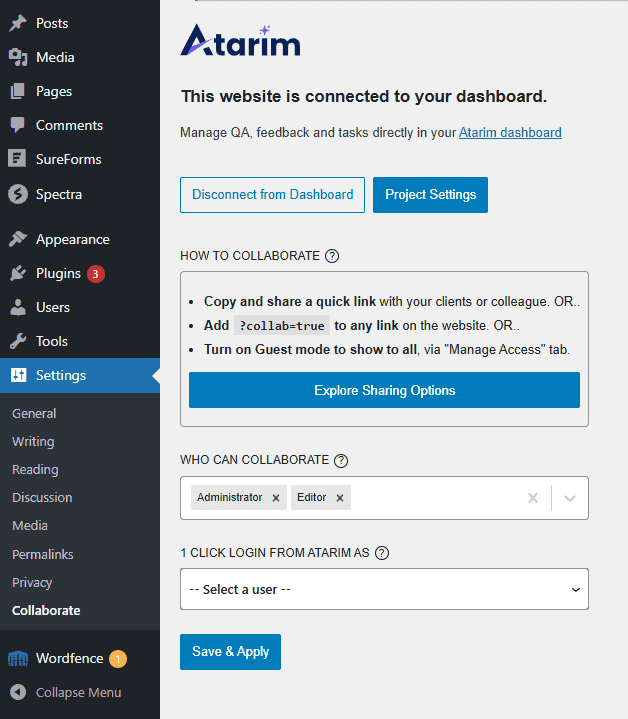Click the Atarim logo
The height and width of the screenshot is (719, 628).
pyautogui.click(x=240, y=40)
